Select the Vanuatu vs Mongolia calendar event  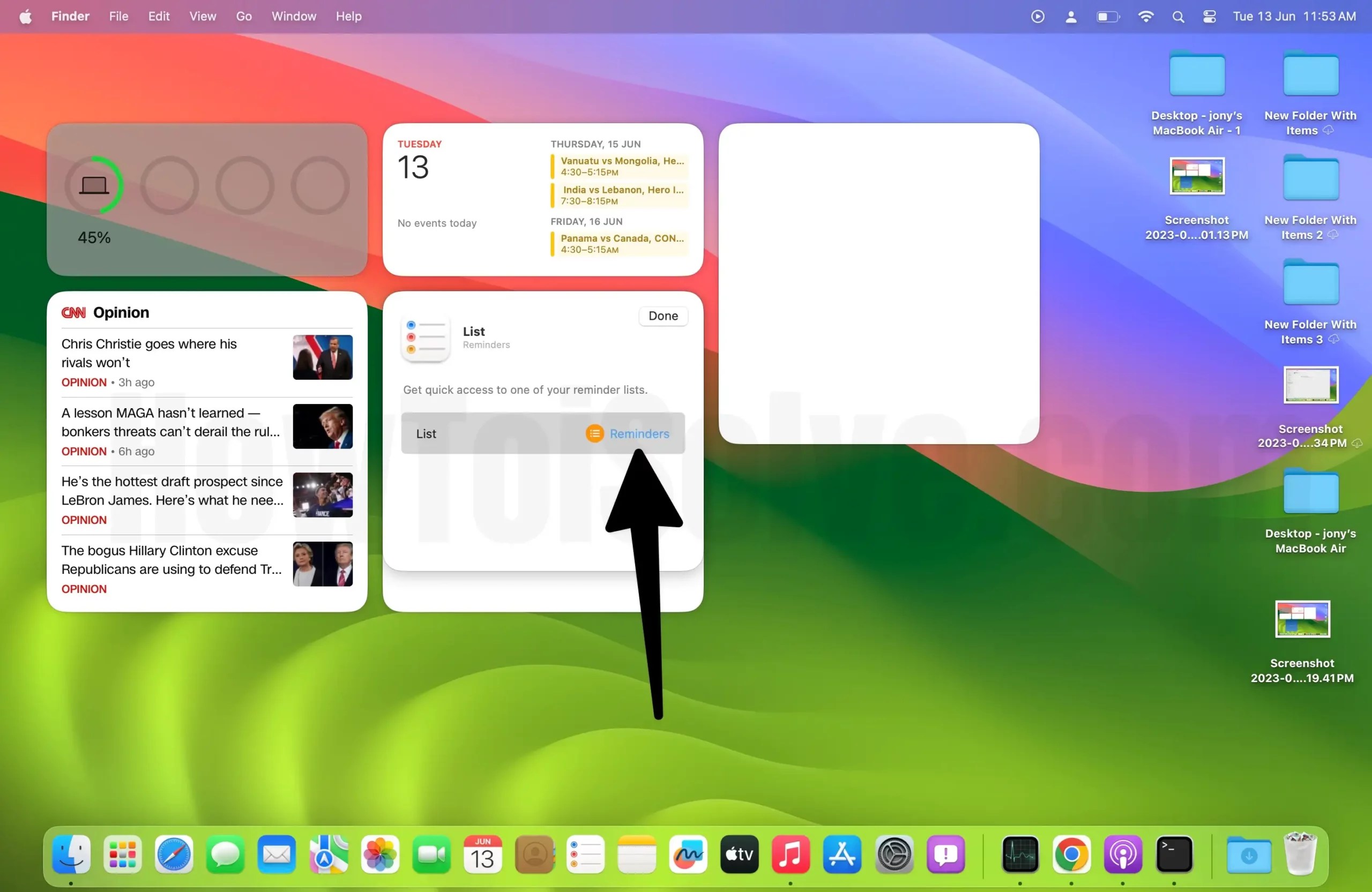click(x=620, y=167)
